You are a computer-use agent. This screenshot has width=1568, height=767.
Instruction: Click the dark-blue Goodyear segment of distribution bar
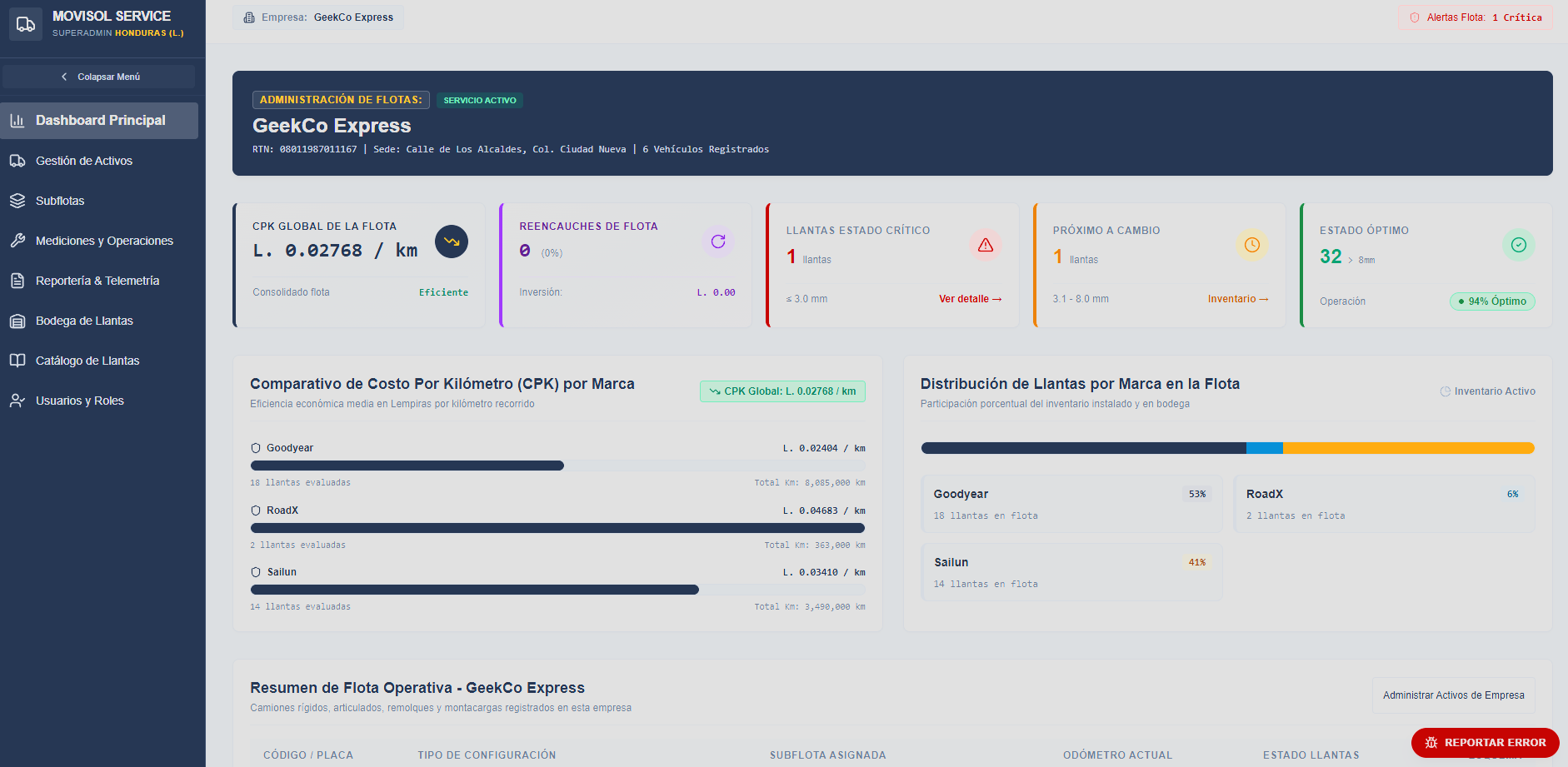[1083, 448]
